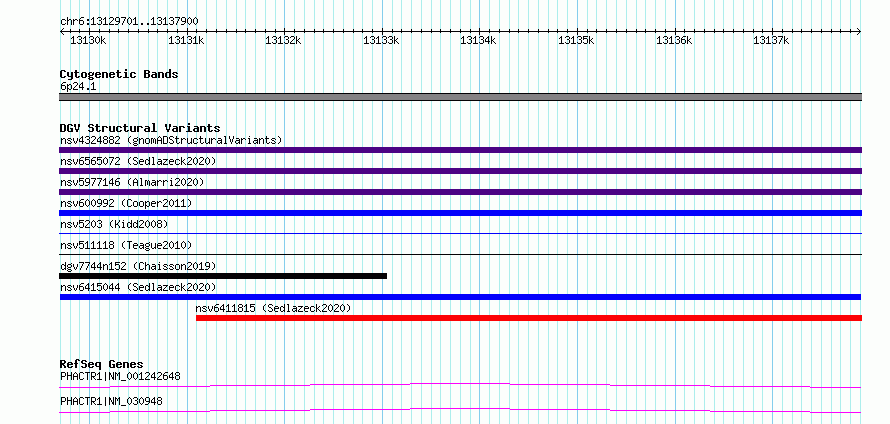Open nsv511118 (Teague2010) variant label
Screen dimensions: 890x424
[x=126, y=245]
